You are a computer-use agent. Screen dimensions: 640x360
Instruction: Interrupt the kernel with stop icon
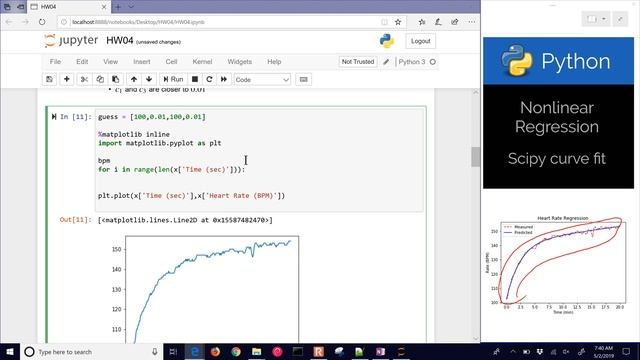pos(195,79)
